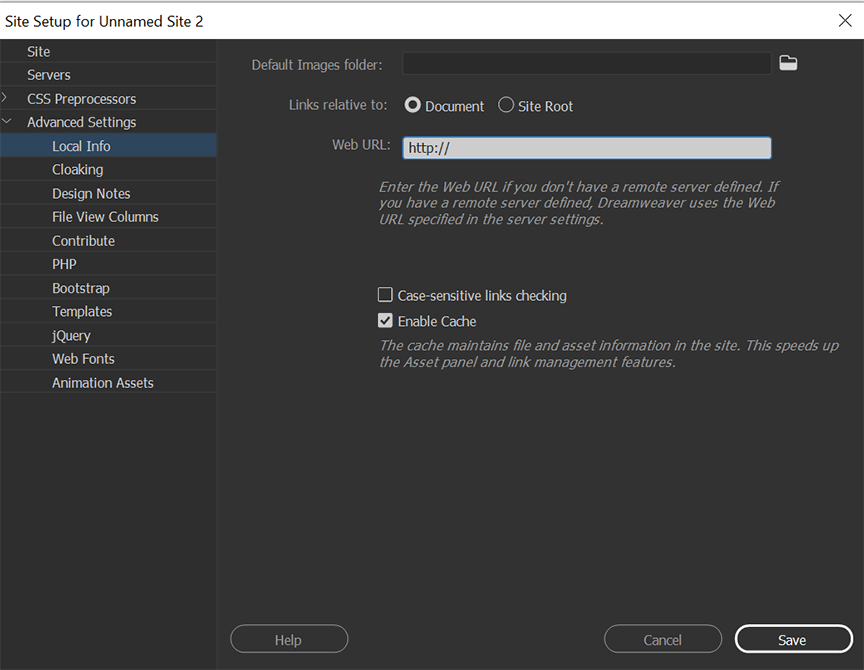Viewport: 864px width, 670px height.
Task: Go to Design Notes settings
Action: point(91,193)
